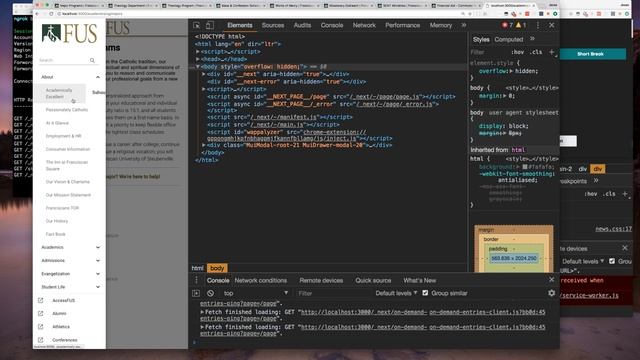Screen dimensions: 640x360
Task: Click the Short Break button
Action: click(x=590, y=54)
